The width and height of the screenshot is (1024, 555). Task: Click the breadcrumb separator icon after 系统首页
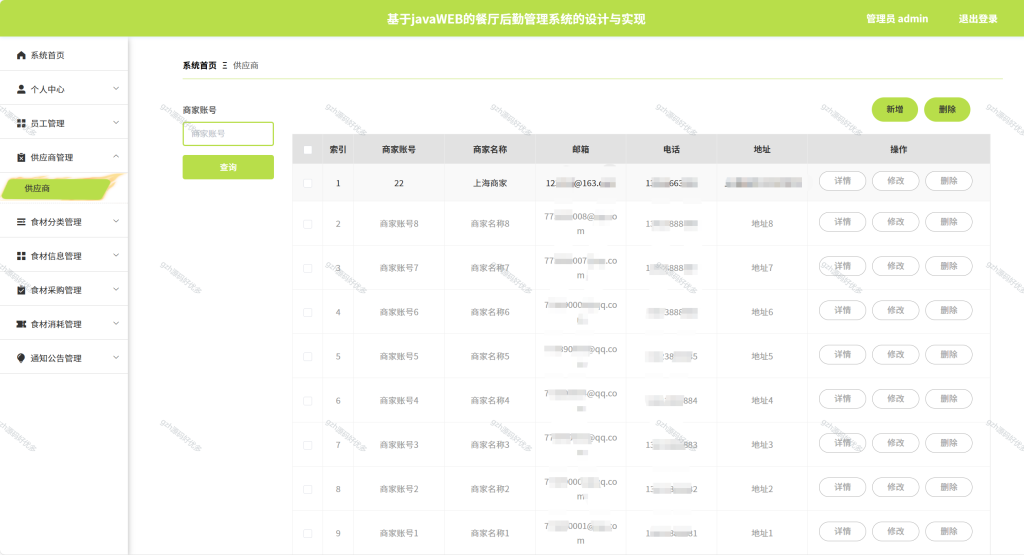[225, 65]
